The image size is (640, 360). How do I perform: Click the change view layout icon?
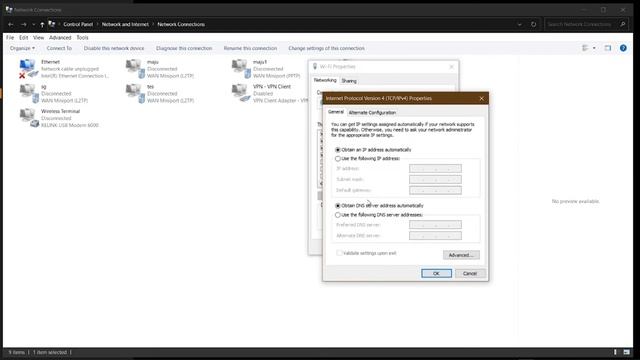[585, 48]
